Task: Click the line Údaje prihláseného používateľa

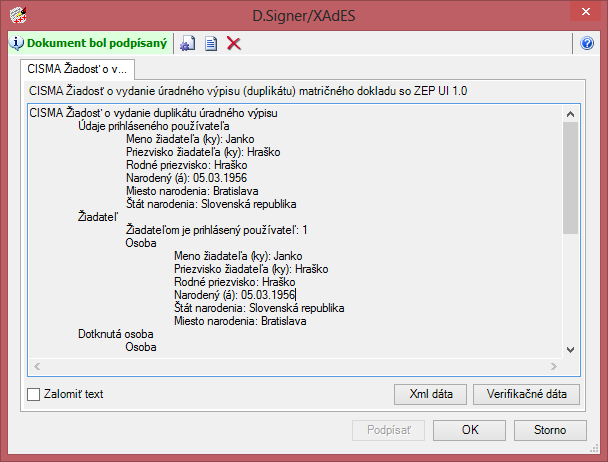Action: [154, 126]
